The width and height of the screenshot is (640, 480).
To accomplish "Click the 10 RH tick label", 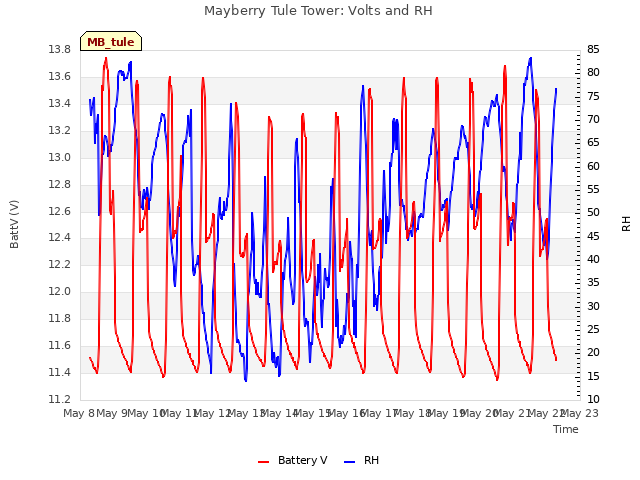I will (x=593, y=399).
